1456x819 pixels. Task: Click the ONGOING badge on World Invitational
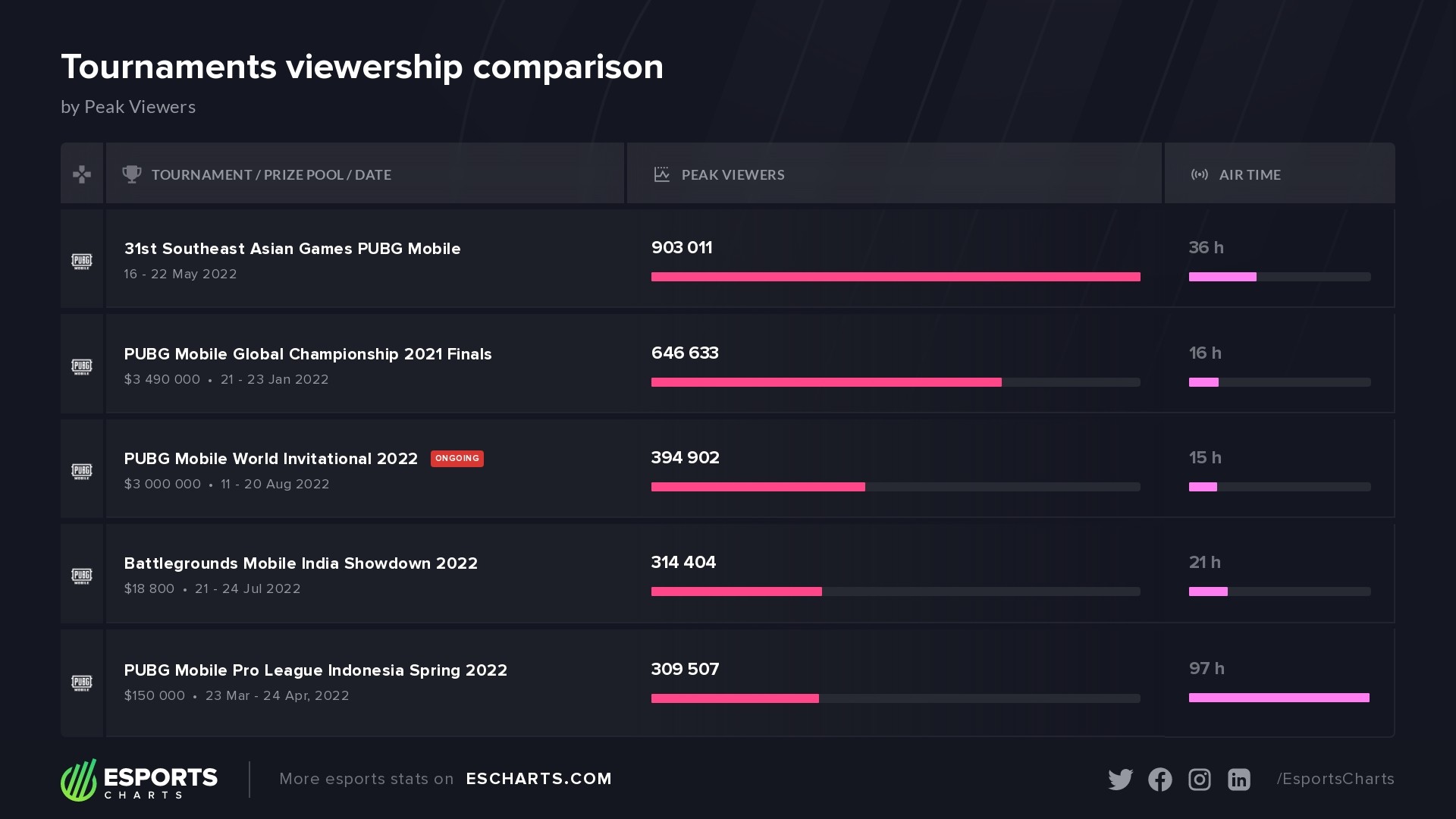(457, 459)
